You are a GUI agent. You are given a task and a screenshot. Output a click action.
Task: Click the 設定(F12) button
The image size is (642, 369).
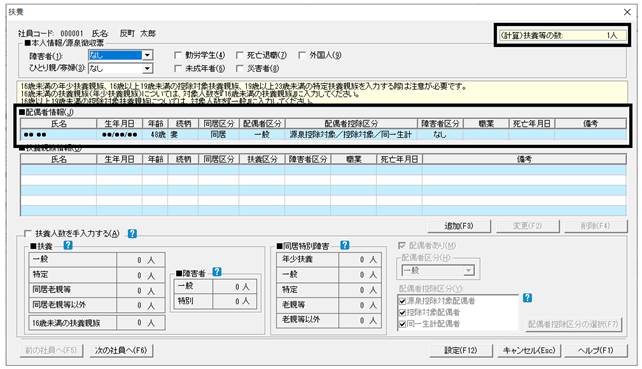point(461,350)
